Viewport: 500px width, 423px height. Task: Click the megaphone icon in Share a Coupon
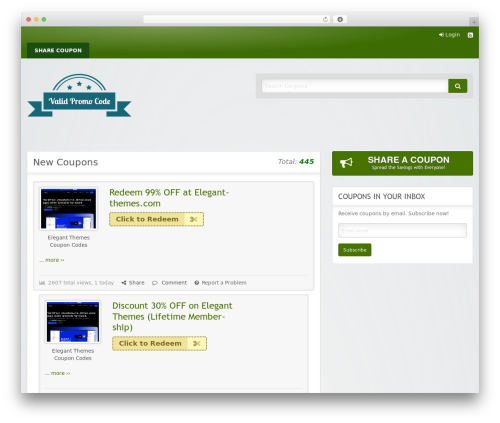click(x=346, y=163)
